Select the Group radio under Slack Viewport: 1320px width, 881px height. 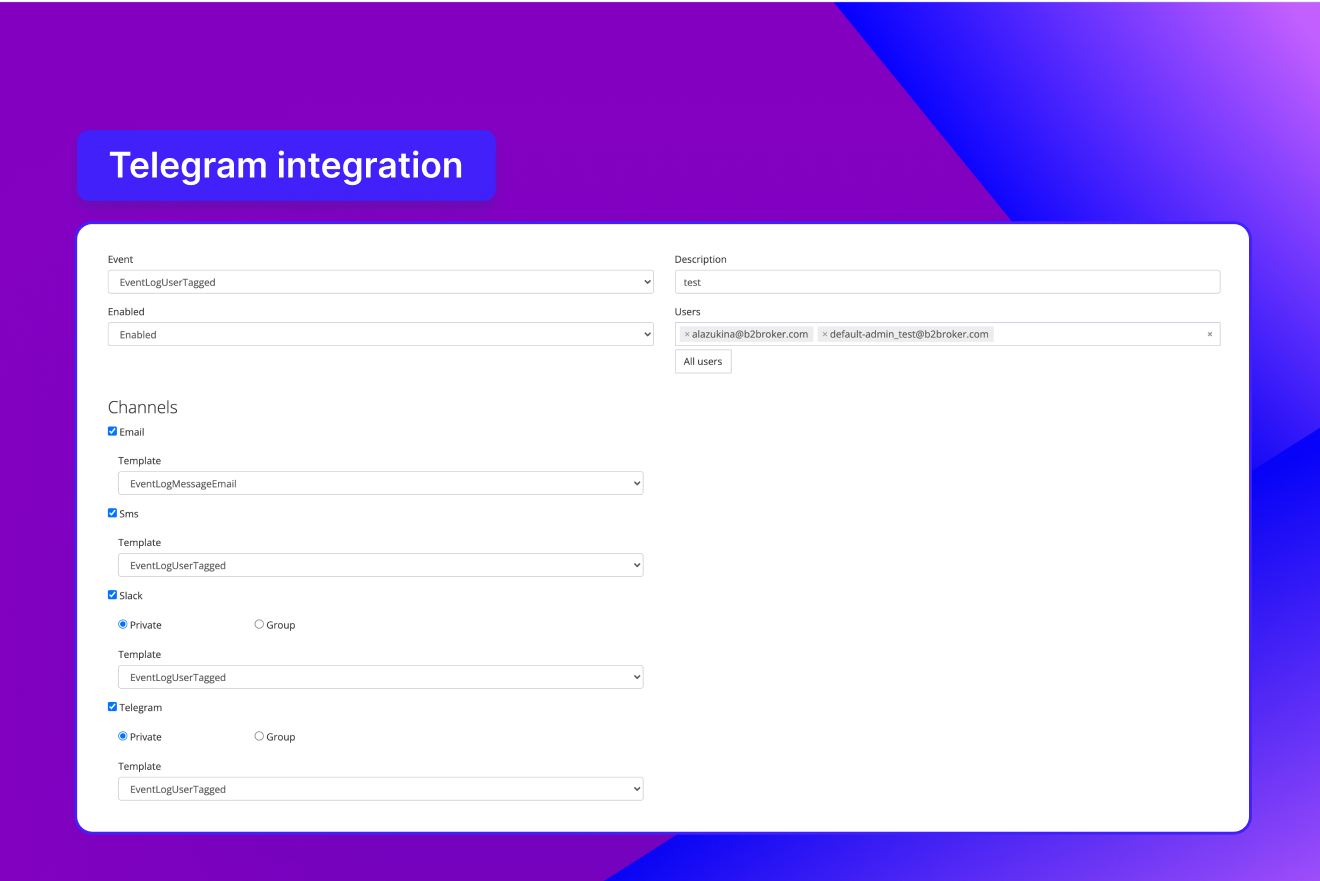(259, 624)
